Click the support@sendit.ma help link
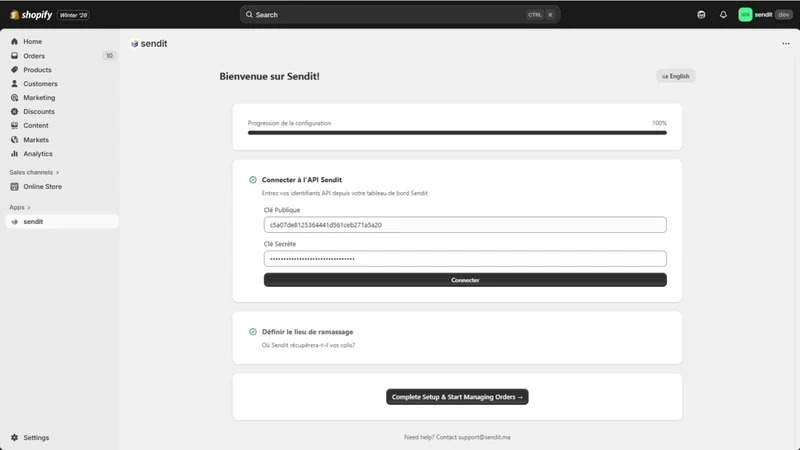800x450 pixels. [484, 437]
